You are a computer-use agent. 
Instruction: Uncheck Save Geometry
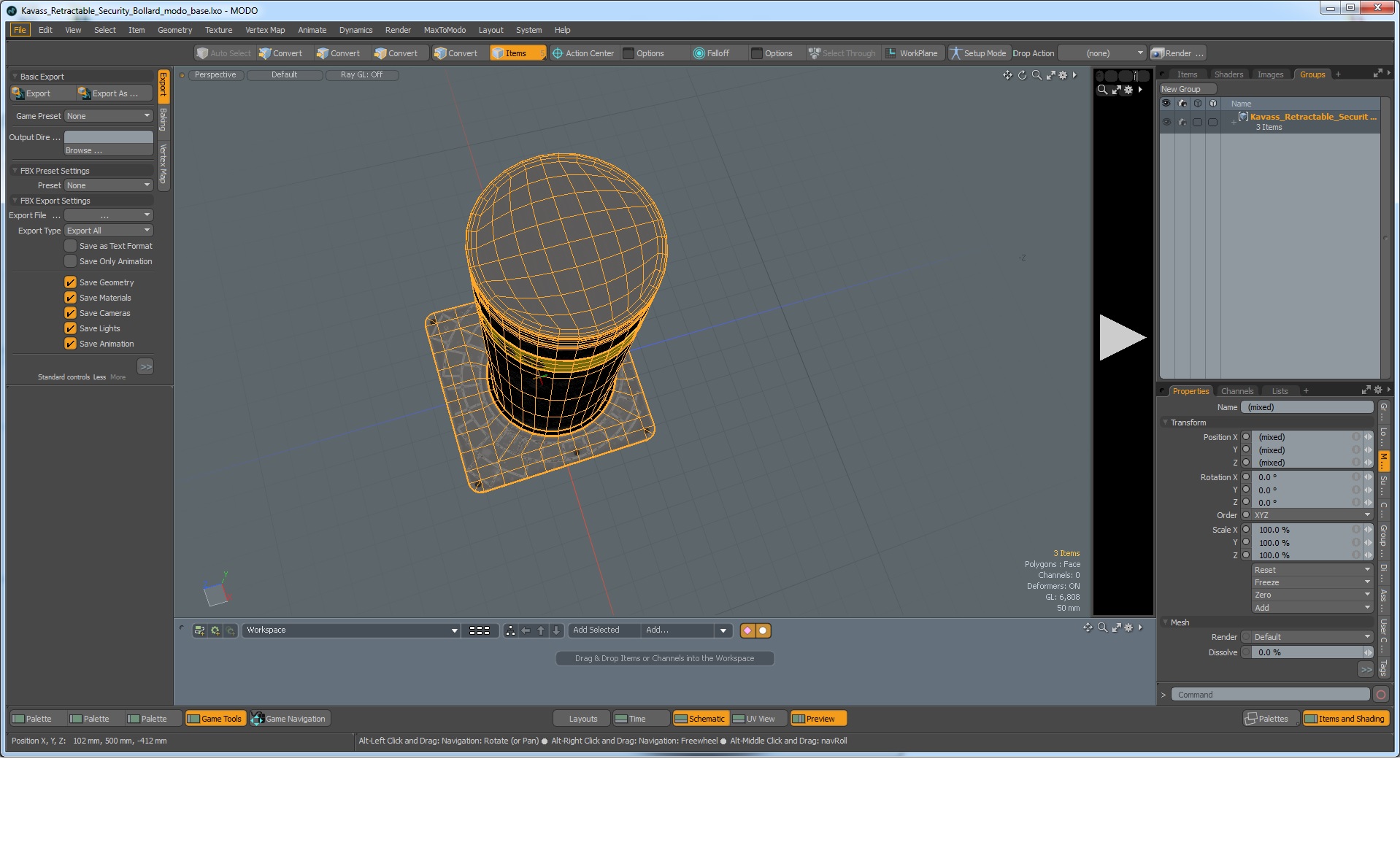coord(70,282)
